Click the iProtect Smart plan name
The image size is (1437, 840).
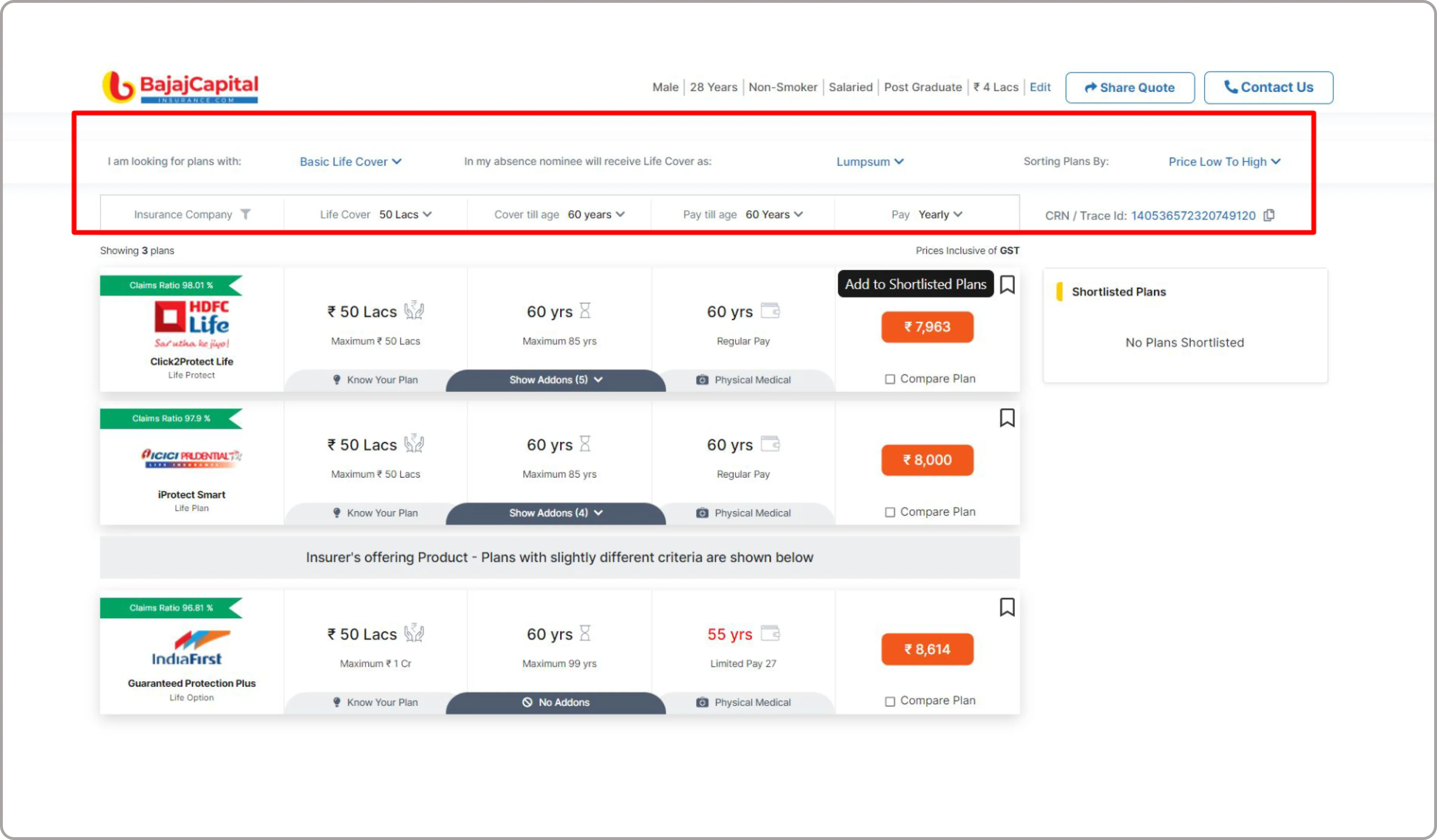[192, 495]
